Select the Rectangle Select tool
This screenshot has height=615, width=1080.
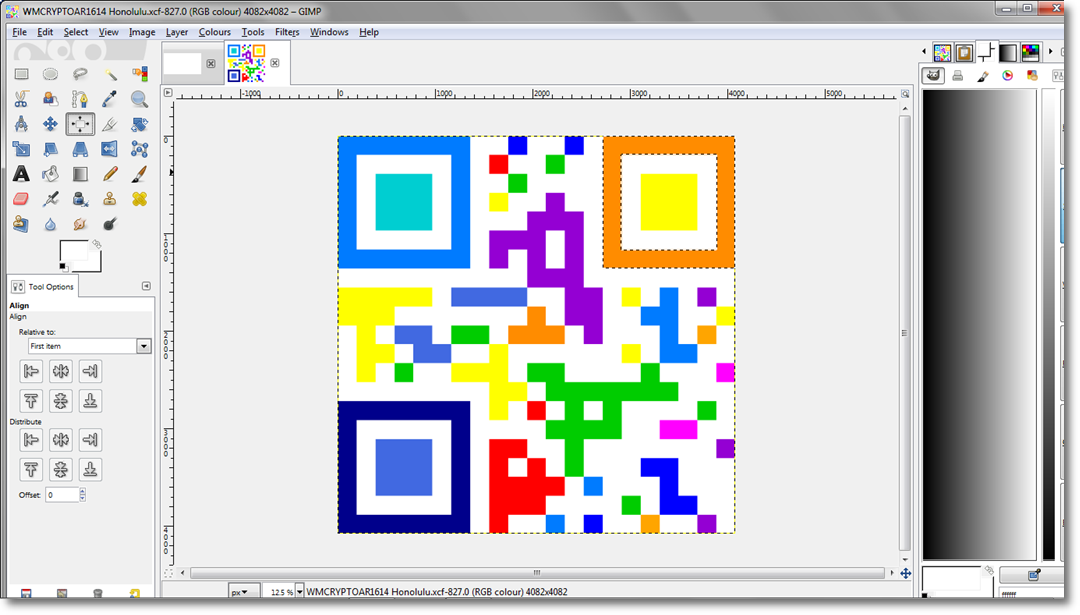click(21, 74)
